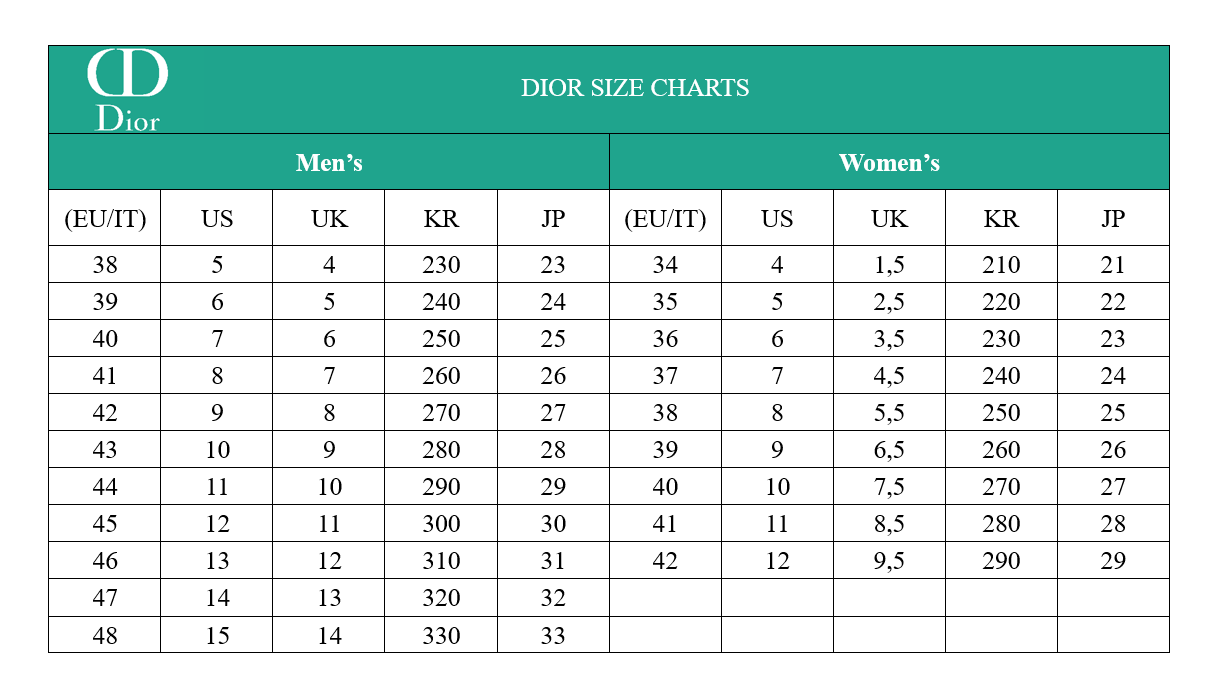Select the Men's (EU/IT) column header
The image size is (1220, 700).
click(105, 218)
